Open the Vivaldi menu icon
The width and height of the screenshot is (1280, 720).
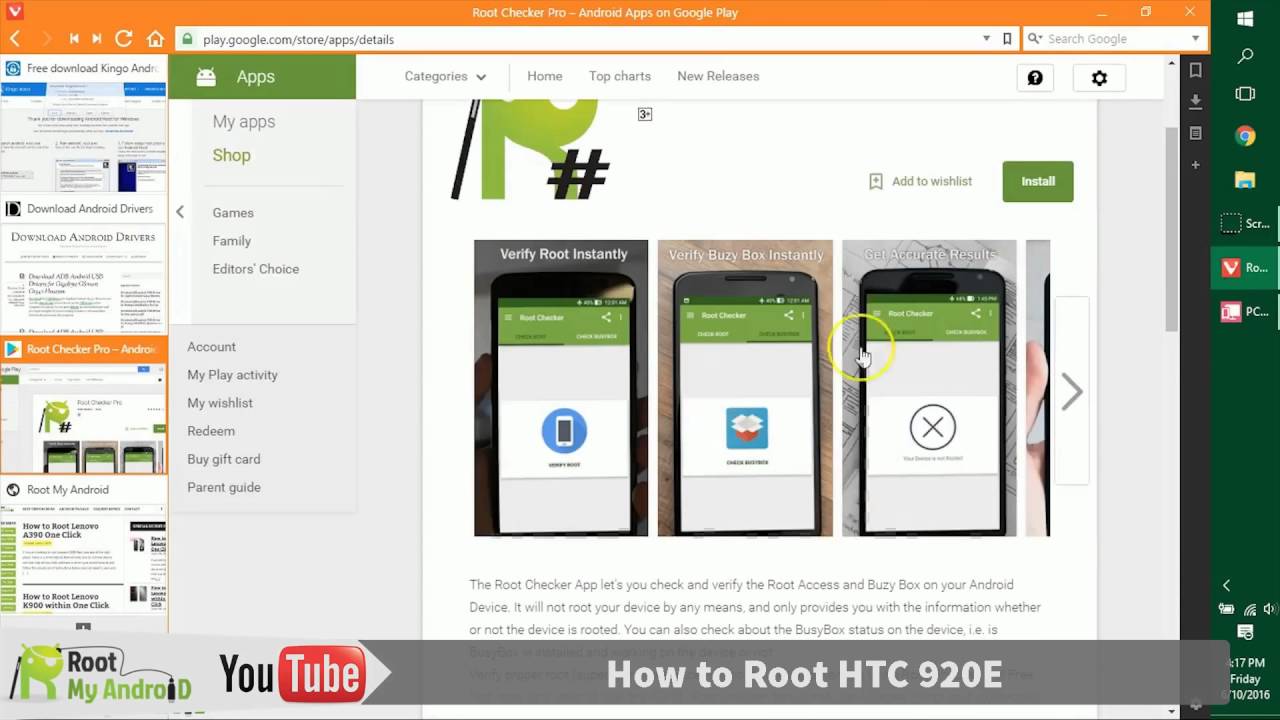pyautogui.click(x=14, y=12)
